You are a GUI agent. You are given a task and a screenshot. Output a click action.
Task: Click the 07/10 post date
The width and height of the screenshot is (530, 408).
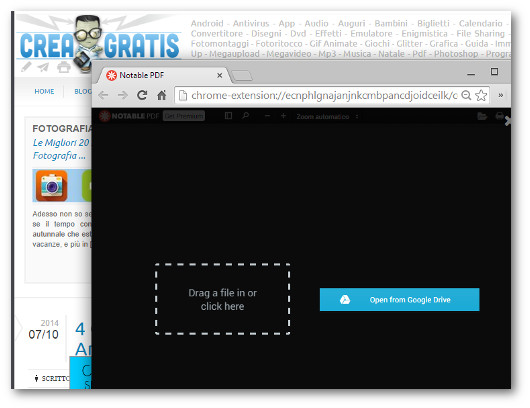pos(43,334)
